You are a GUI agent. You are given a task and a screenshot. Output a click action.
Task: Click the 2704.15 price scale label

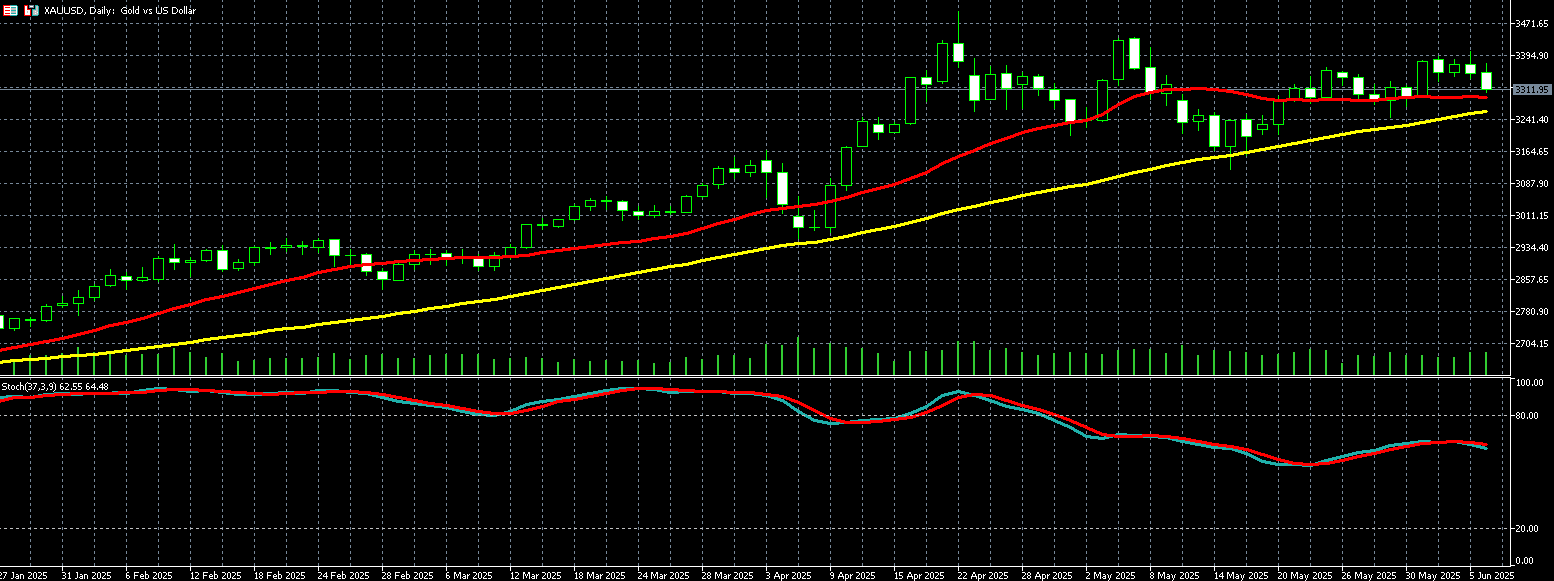(x=1531, y=343)
